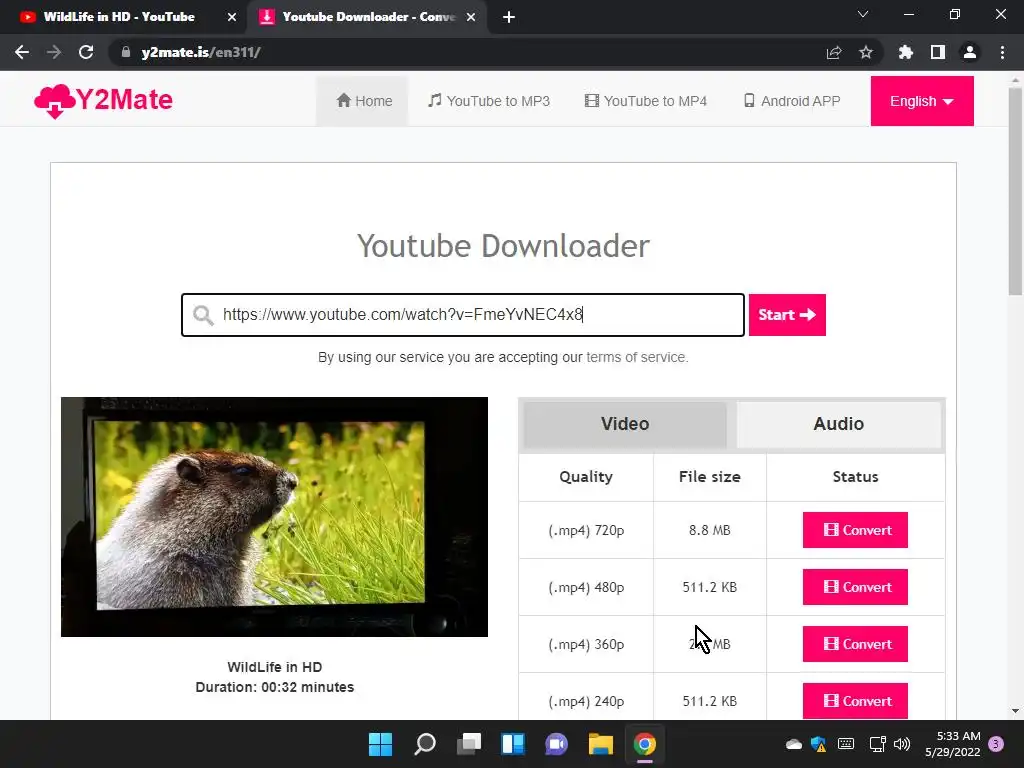Convert the 720p mp4 video
The image size is (1024, 768).
(855, 530)
